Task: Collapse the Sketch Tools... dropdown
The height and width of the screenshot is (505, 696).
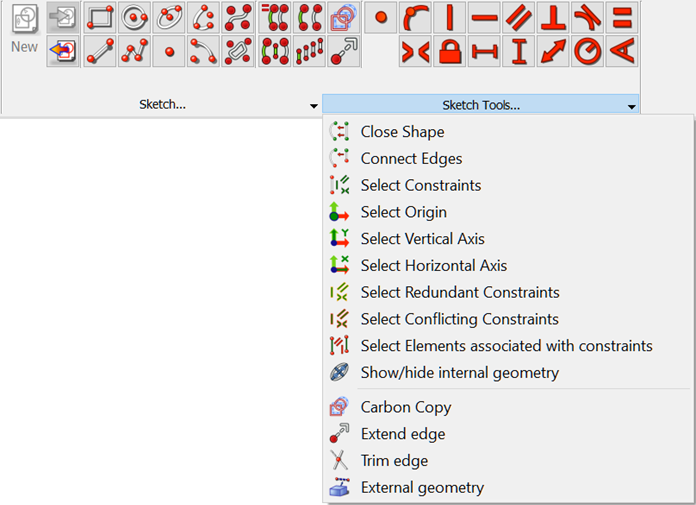Action: click(x=631, y=107)
